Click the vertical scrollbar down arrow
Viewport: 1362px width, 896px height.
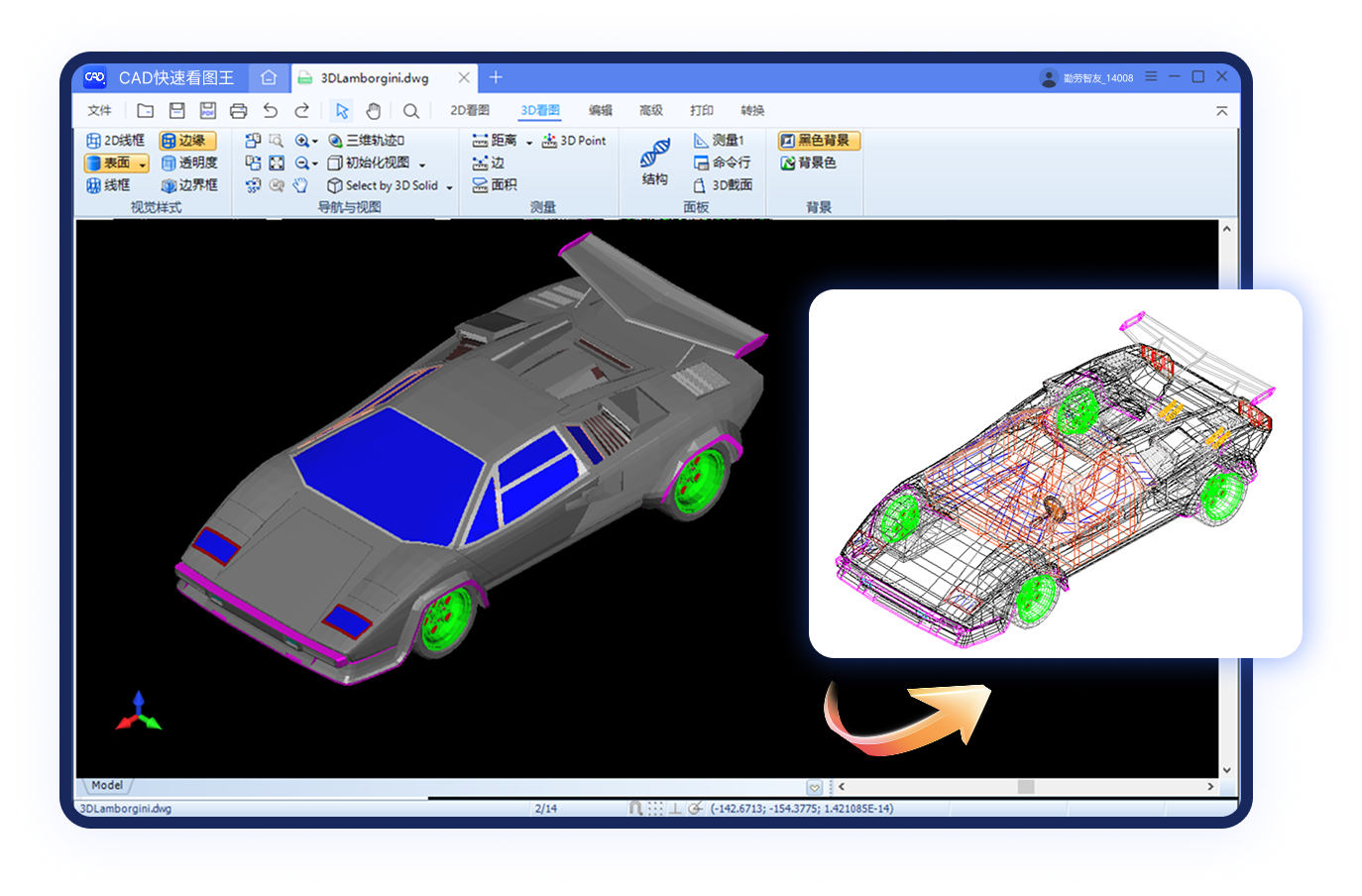[1227, 770]
